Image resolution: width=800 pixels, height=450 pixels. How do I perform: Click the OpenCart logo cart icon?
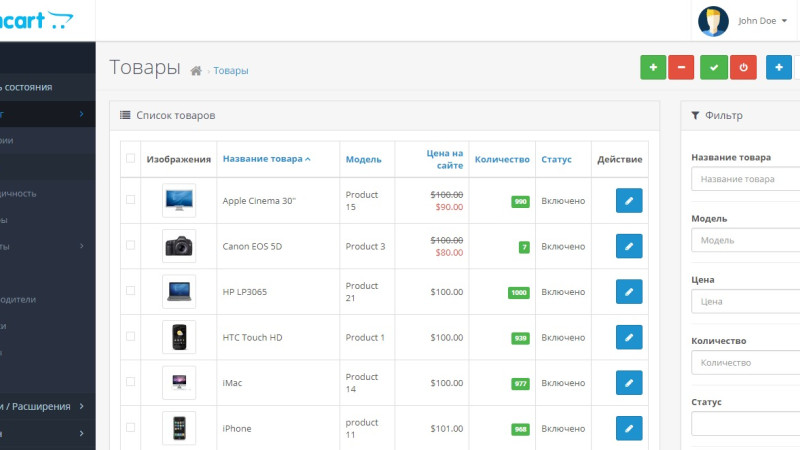point(60,20)
